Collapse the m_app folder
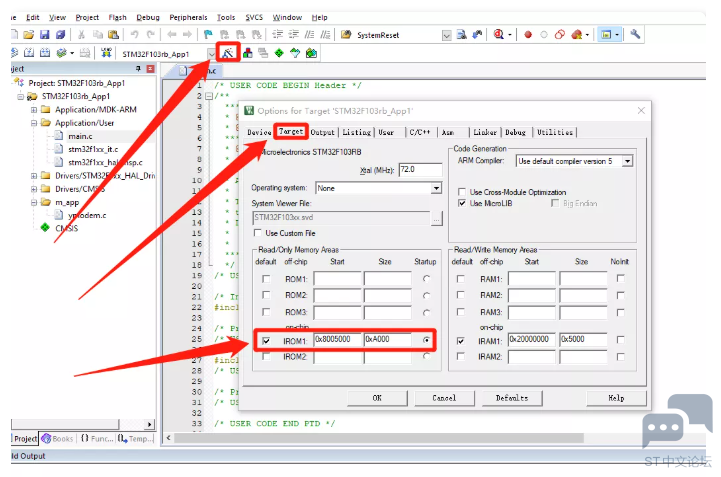 [34, 202]
